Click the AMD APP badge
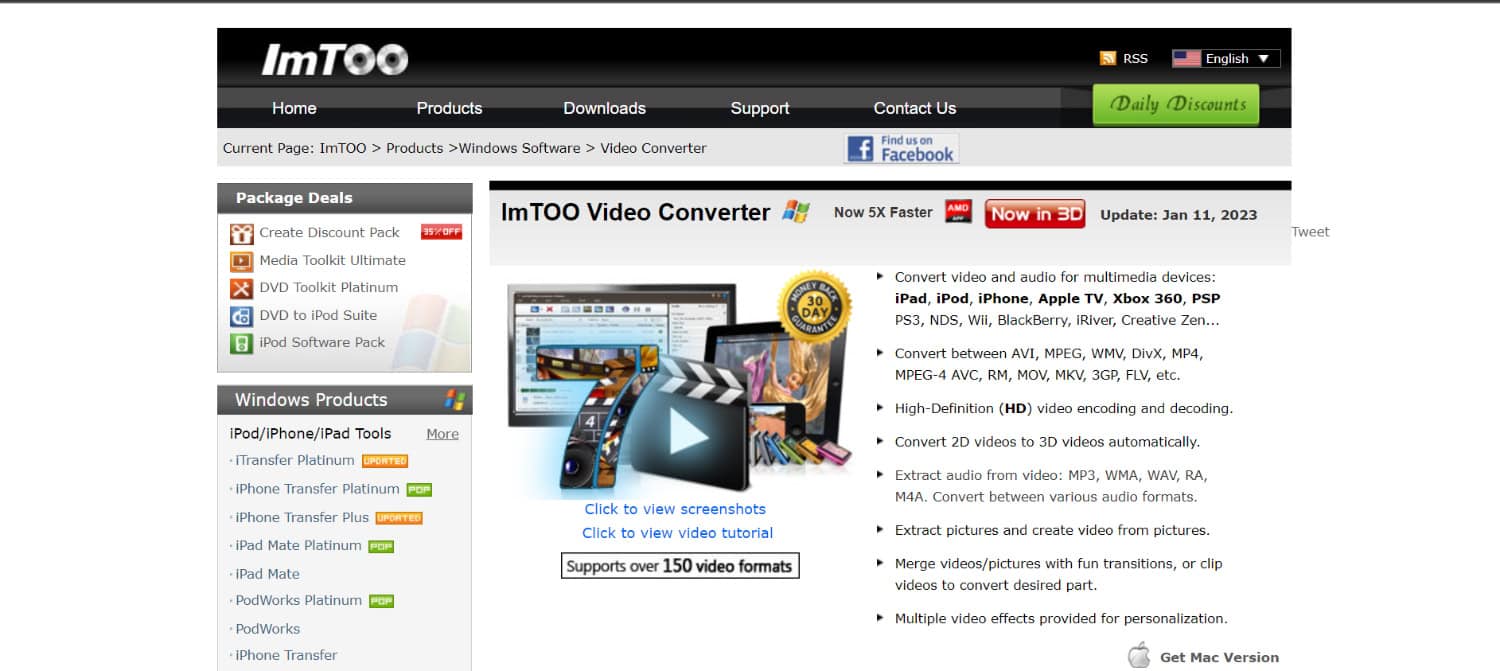This screenshot has height=671, width=1500. 958,212
